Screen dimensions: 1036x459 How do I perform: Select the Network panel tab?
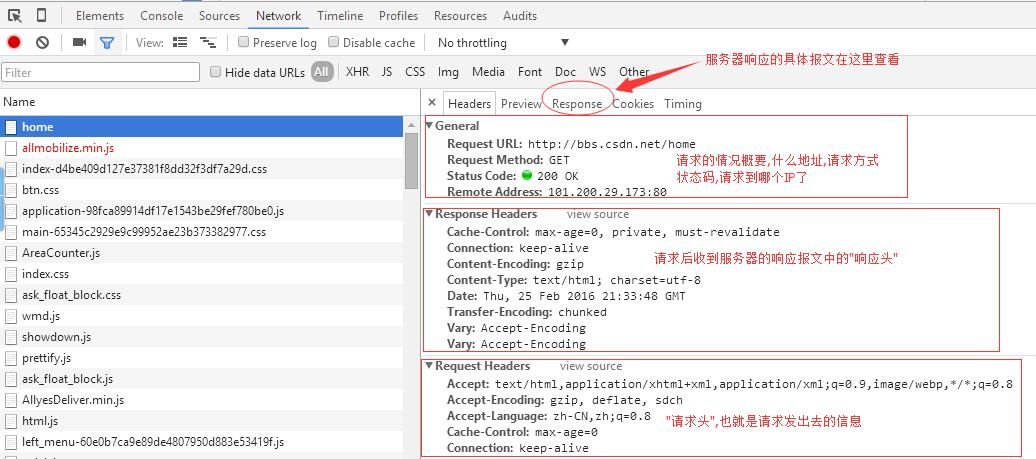(x=279, y=15)
